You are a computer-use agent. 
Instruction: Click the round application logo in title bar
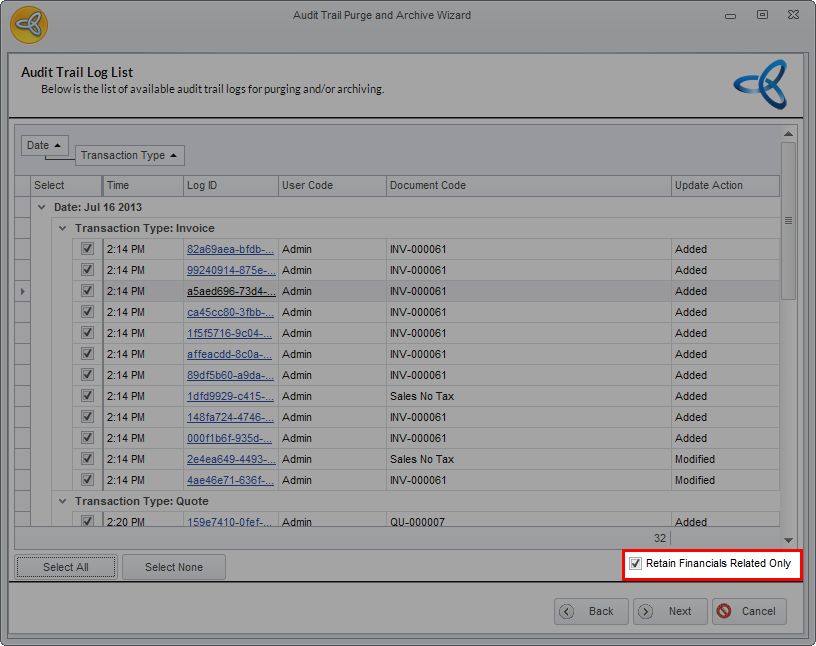click(x=29, y=24)
